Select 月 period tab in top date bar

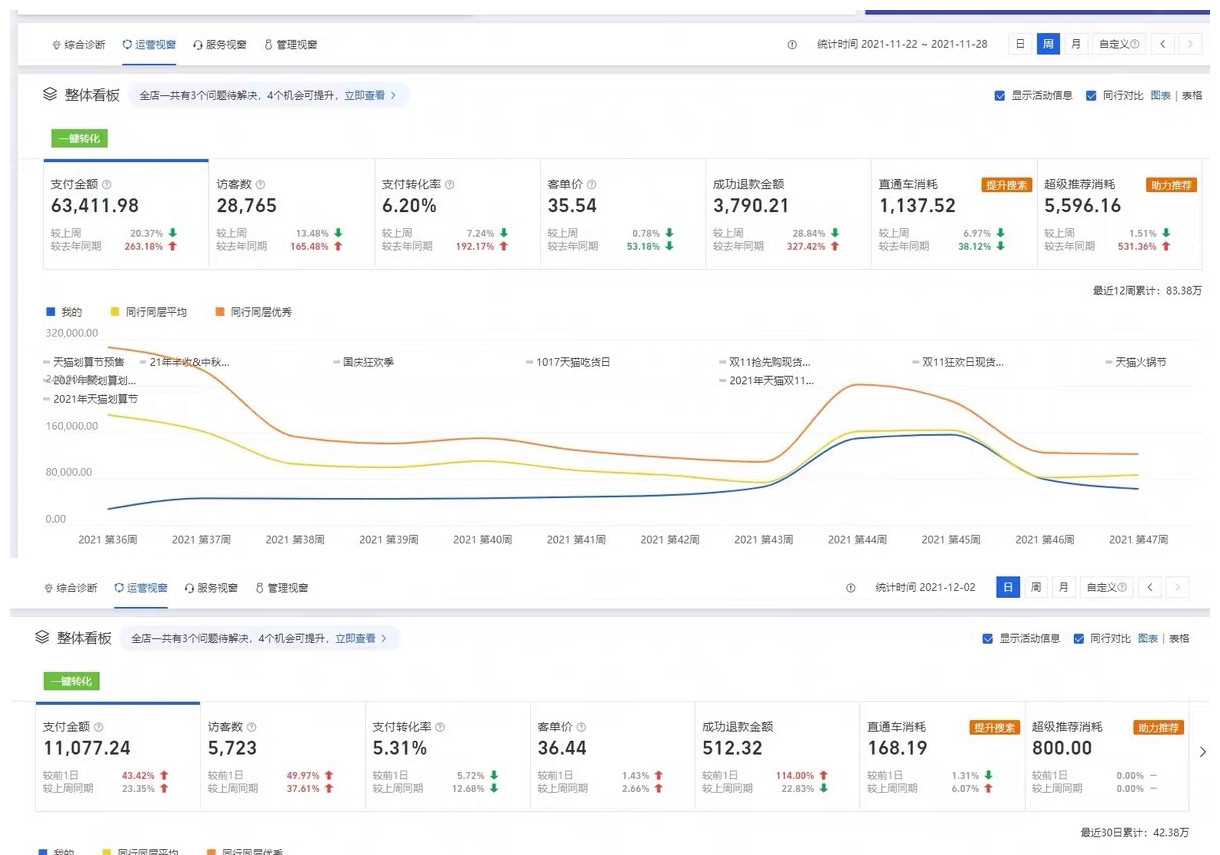click(1075, 44)
